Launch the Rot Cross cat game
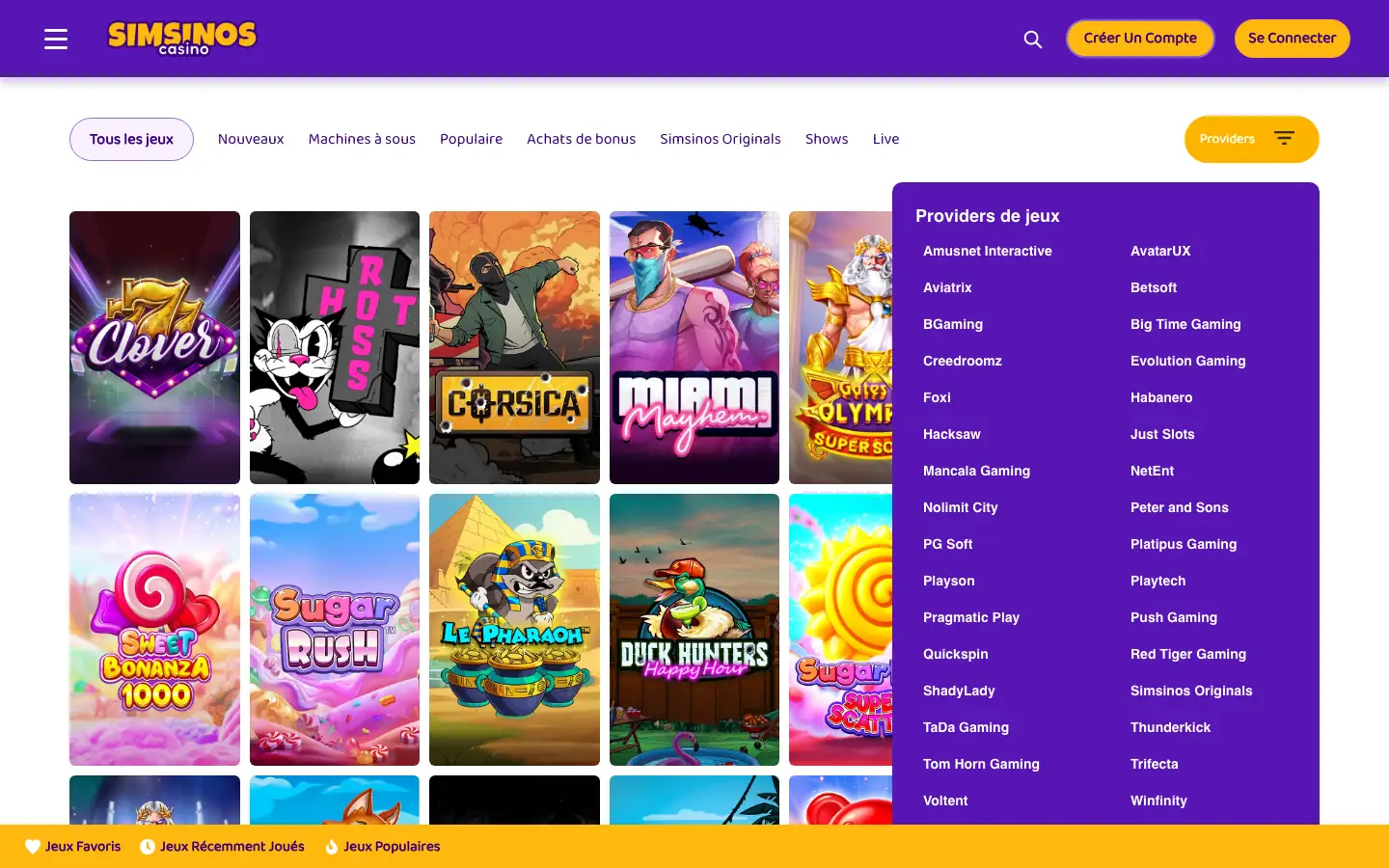 [335, 347]
